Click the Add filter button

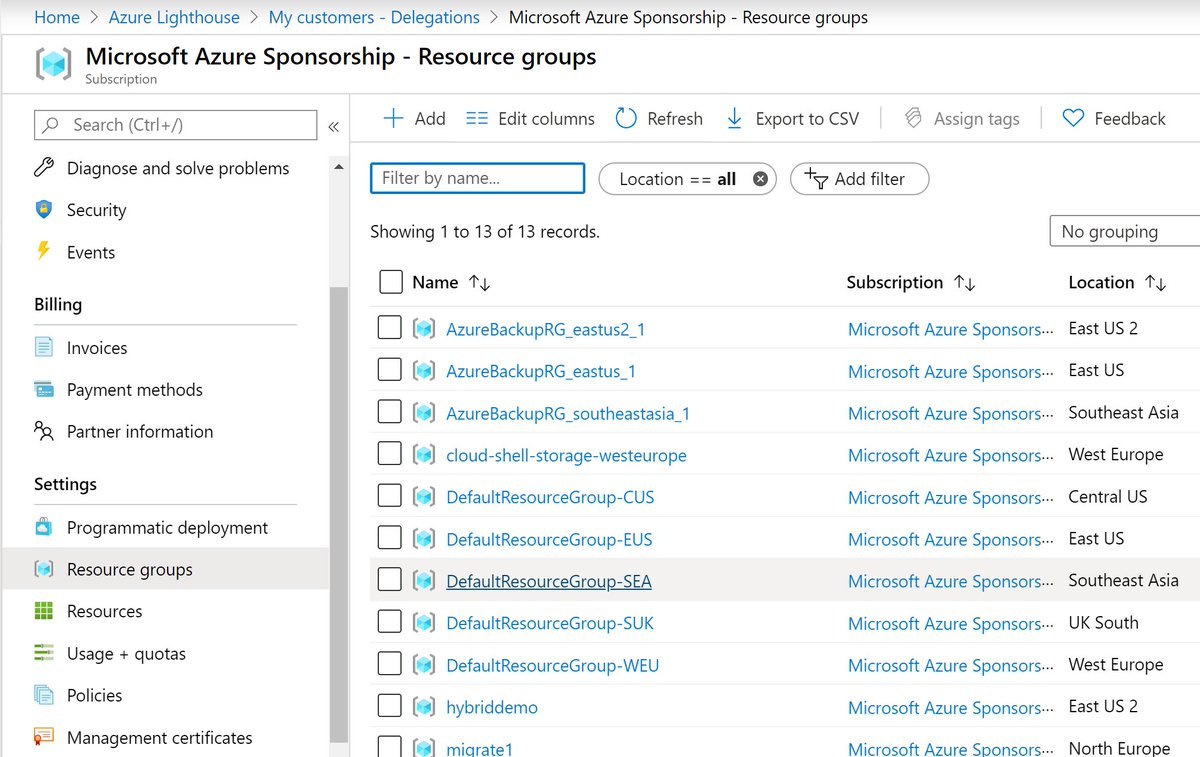(859, 179)
